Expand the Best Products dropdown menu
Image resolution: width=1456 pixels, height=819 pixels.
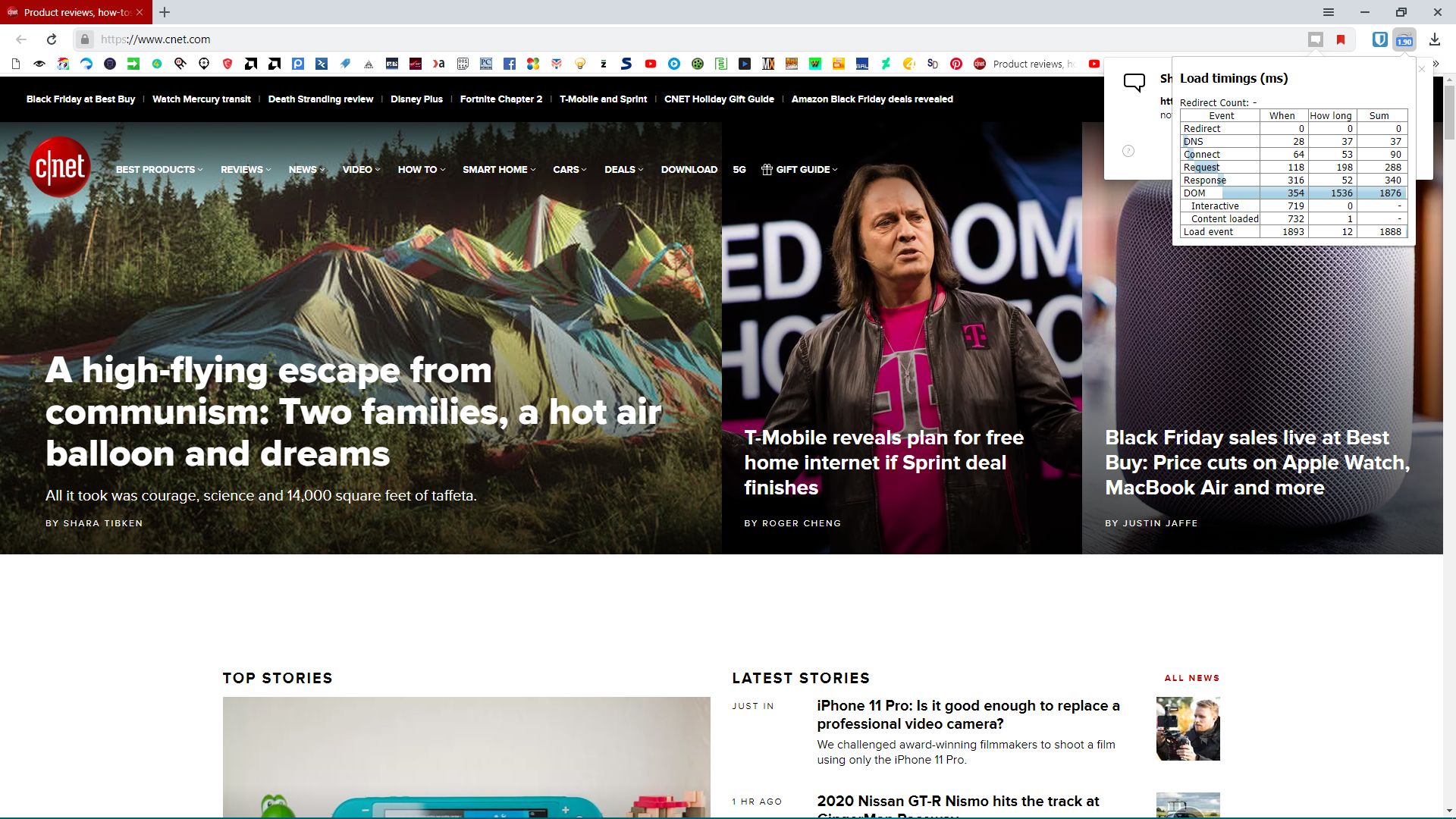(x=158, y=170)
